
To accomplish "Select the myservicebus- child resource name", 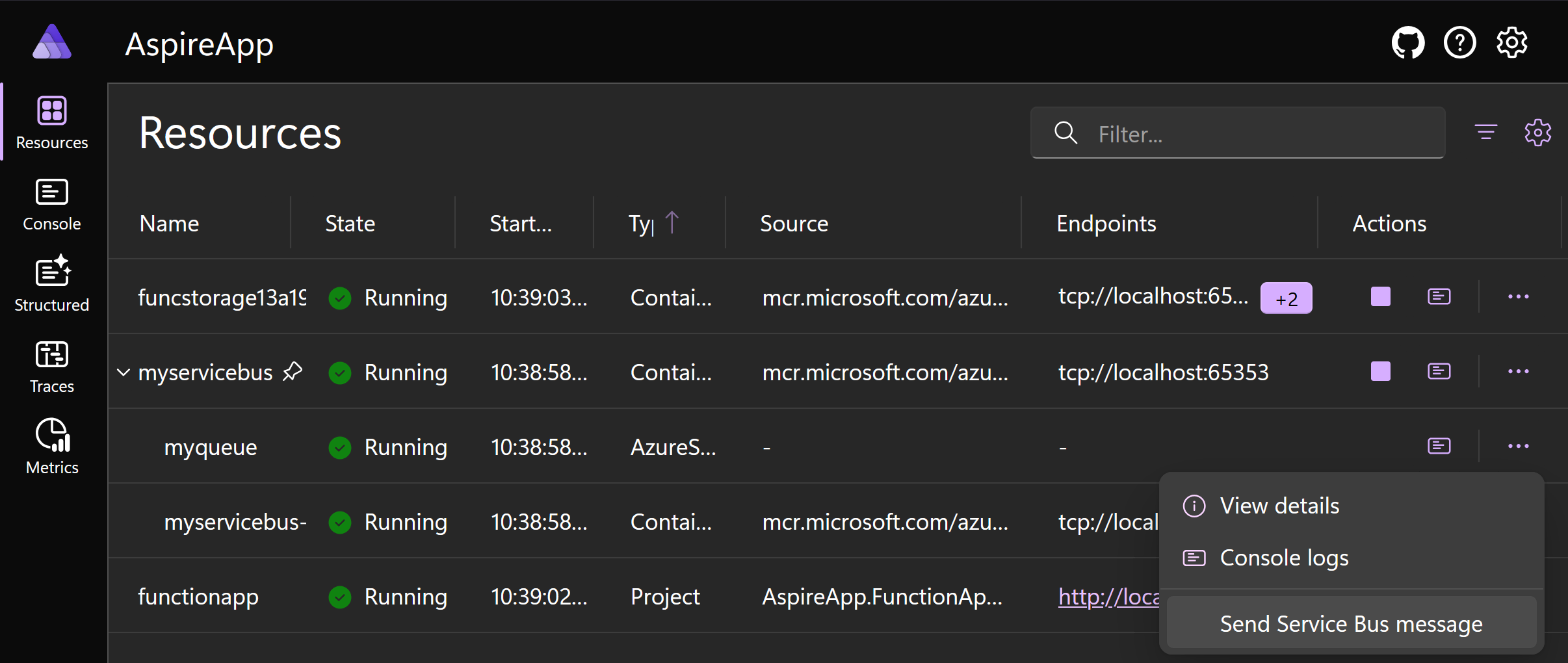I will (235, 522).
